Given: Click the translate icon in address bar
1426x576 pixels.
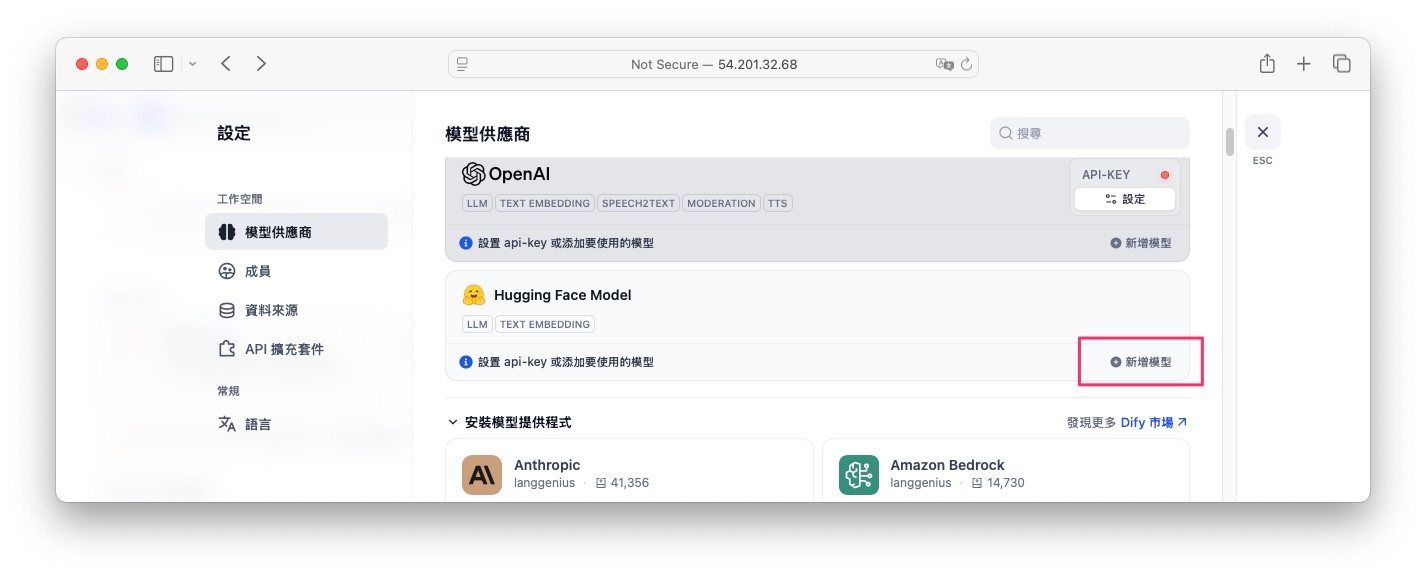Looking at the screenshot, I should coord(944,64).
